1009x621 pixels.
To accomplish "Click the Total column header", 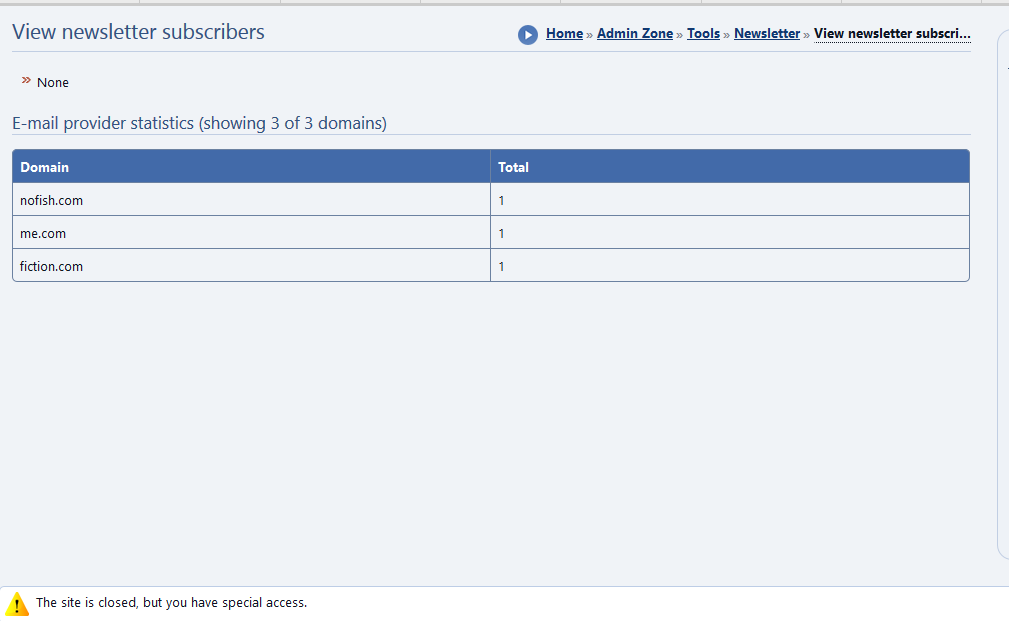I will point(513,167).
